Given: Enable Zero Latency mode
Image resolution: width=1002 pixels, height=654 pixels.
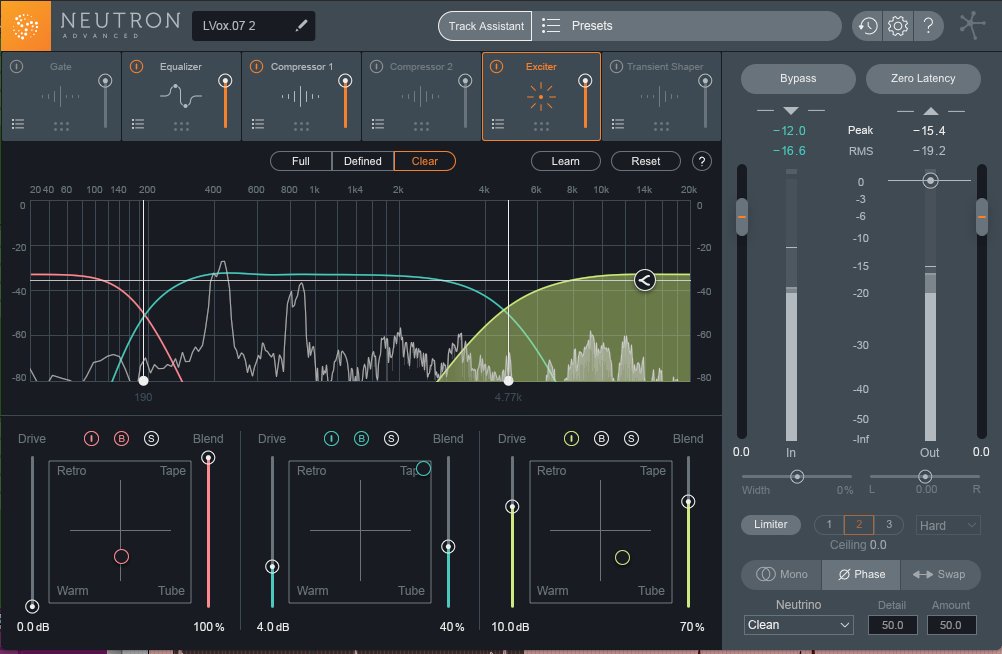Looking at the screenshot, I should (x=923, y=78).
